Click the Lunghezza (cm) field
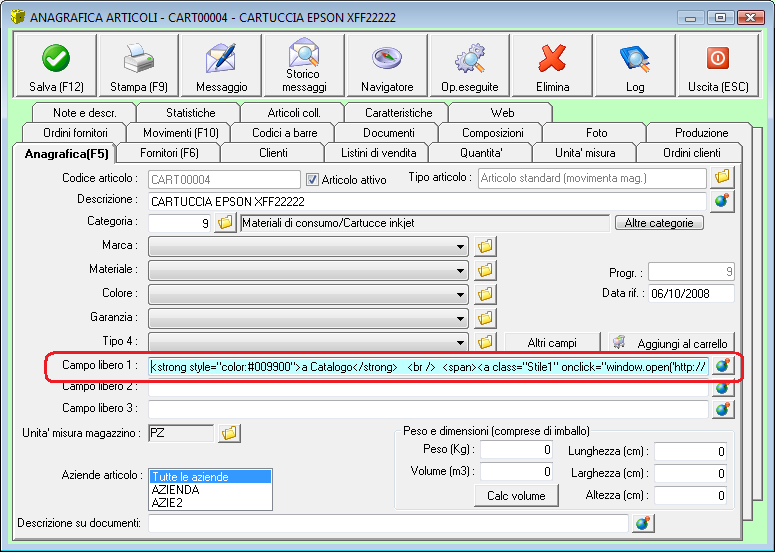This screenshot has height=552, width=775. (x=690, y=451)
